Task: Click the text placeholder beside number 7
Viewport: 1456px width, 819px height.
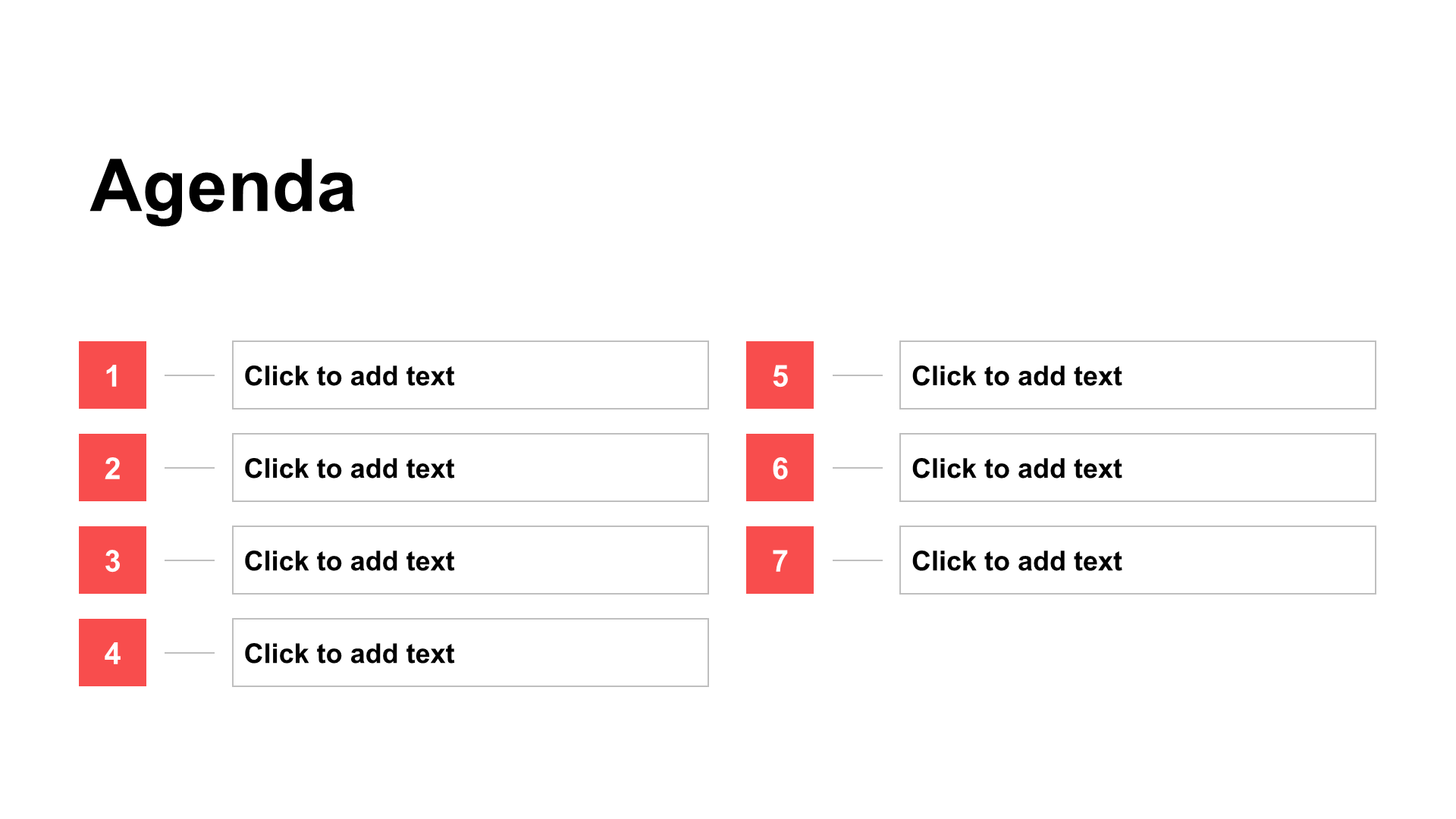Action: point(1137,560)
